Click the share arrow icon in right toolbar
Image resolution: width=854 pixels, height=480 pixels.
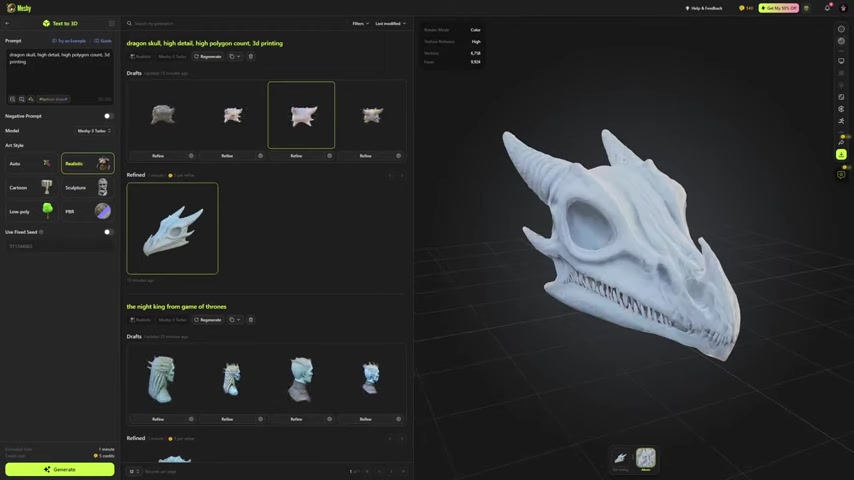click(841, 143)
